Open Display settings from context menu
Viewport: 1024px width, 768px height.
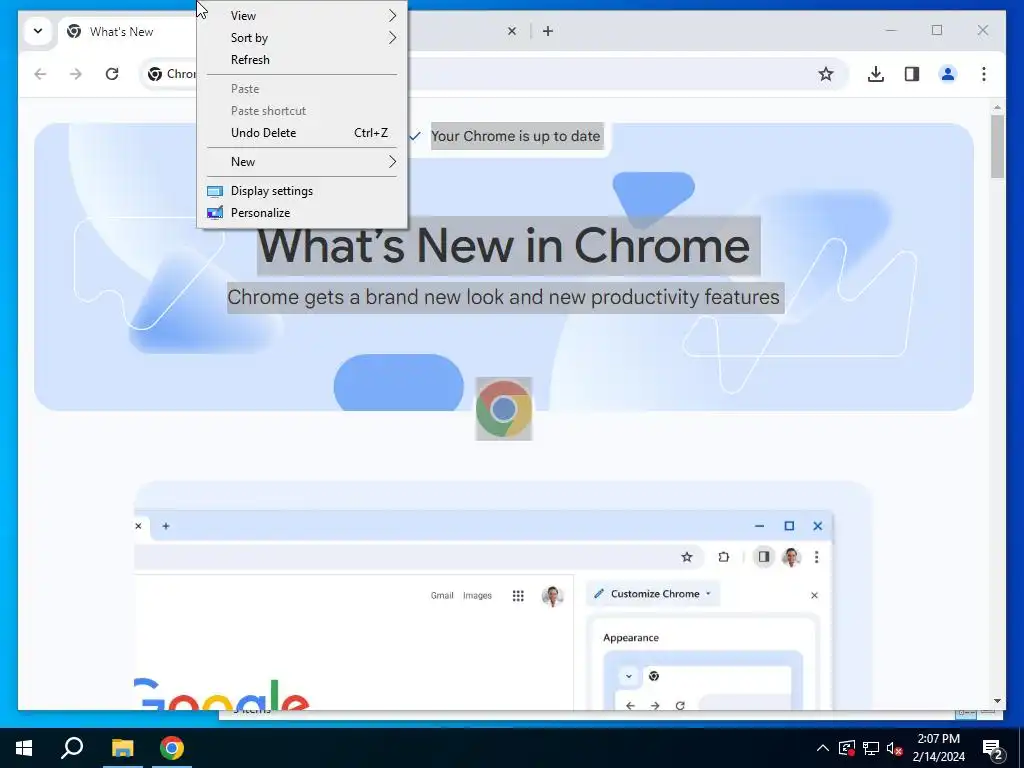[302, 191]
